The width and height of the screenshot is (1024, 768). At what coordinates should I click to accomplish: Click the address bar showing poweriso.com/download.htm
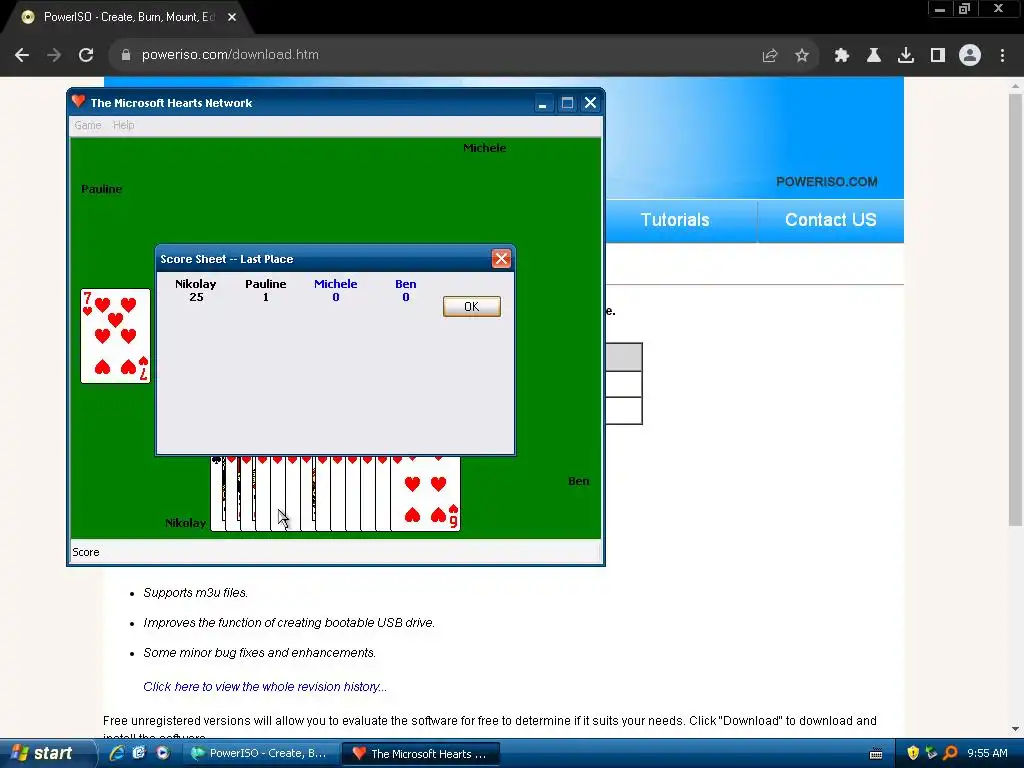point(431,55)
